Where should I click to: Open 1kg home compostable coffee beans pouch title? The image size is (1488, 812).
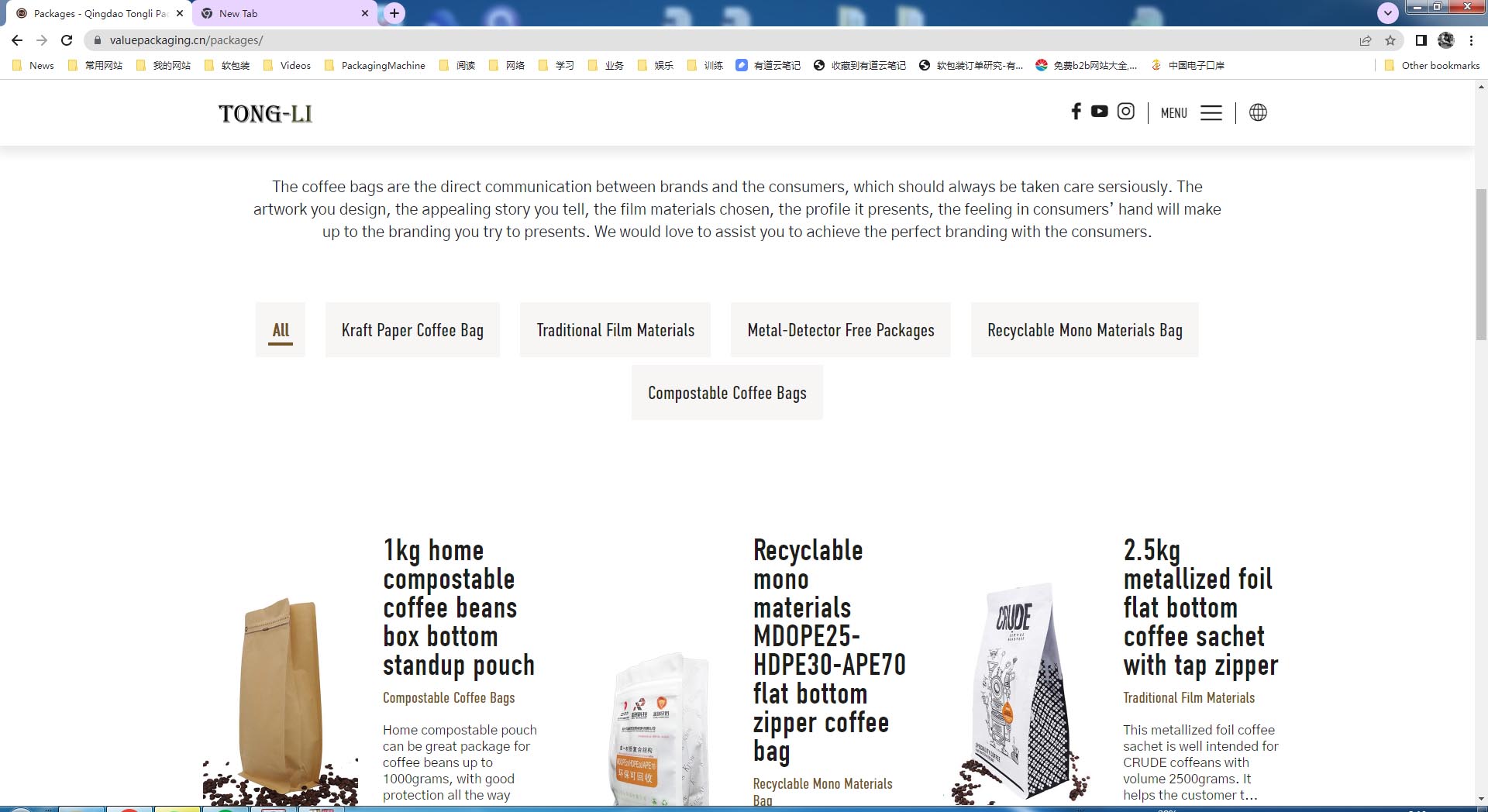(459, 608)
